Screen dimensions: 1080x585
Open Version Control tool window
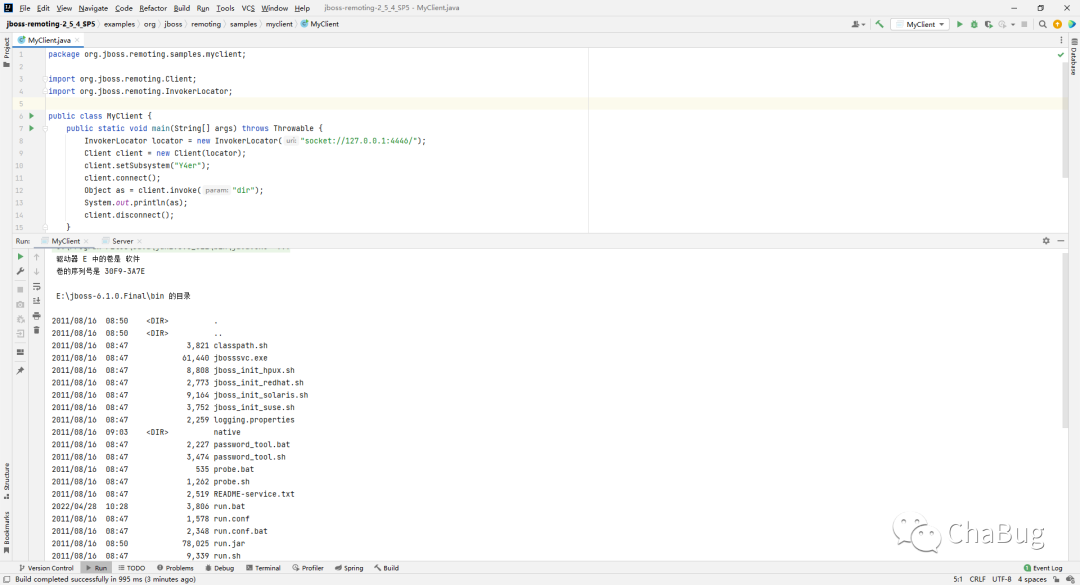pyautogui.click(x=45, y=568)
